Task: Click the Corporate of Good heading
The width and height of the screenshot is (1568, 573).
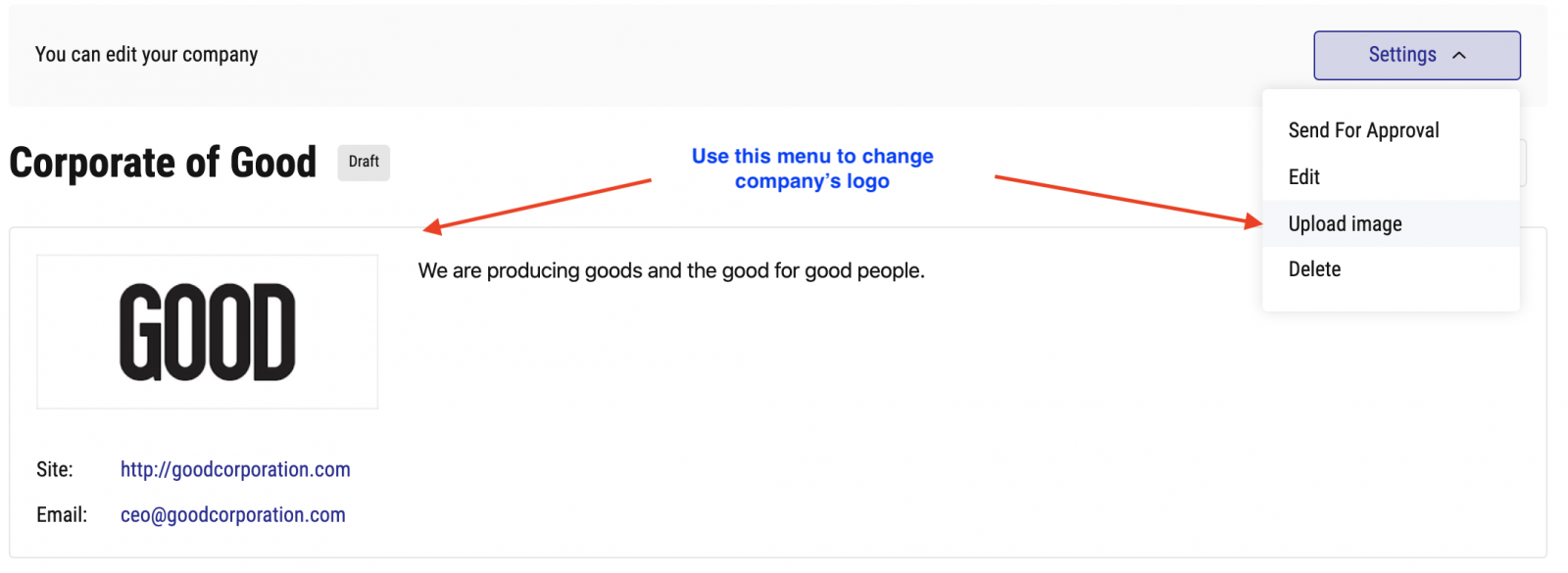Action: (x=163, y=163)
